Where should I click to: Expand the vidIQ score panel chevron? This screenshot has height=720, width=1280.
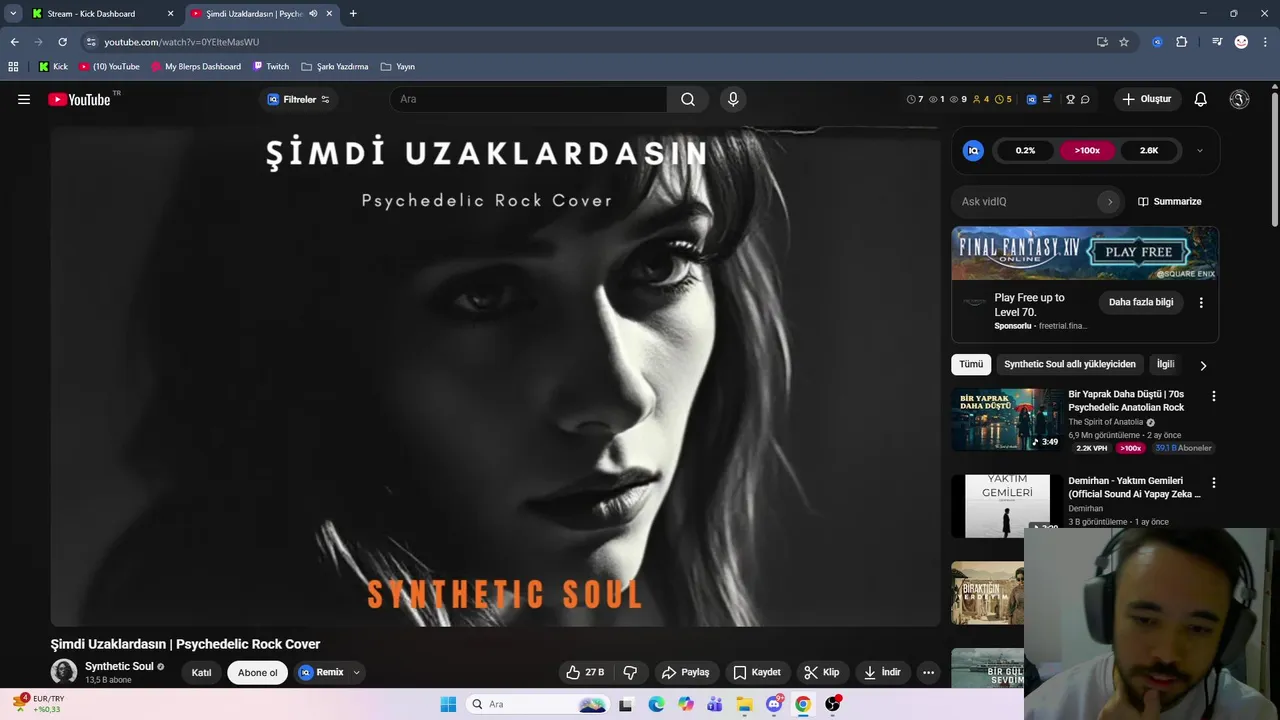click(1199, 151)
